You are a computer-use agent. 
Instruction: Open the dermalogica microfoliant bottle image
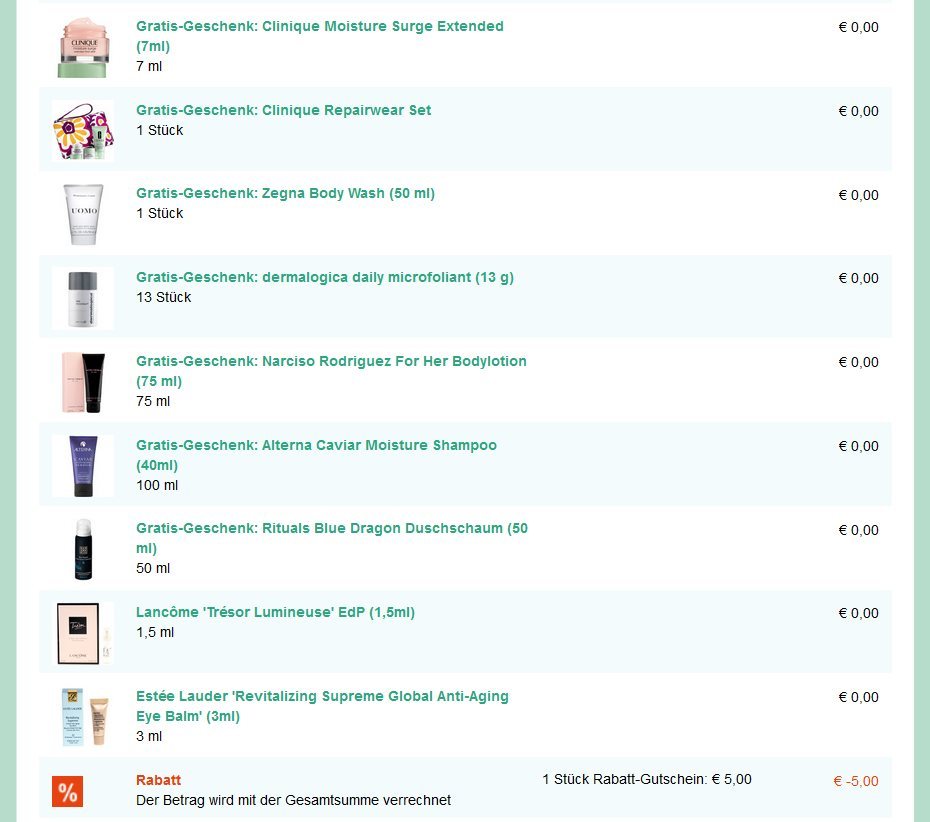click(82, 298)
